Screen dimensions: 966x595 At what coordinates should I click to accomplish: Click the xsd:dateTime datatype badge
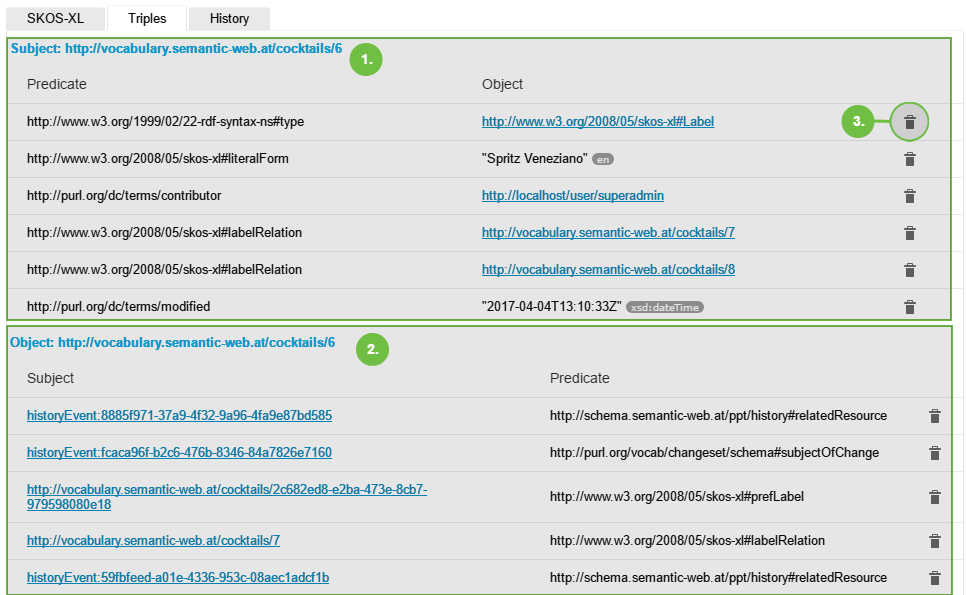pos(664,307)
